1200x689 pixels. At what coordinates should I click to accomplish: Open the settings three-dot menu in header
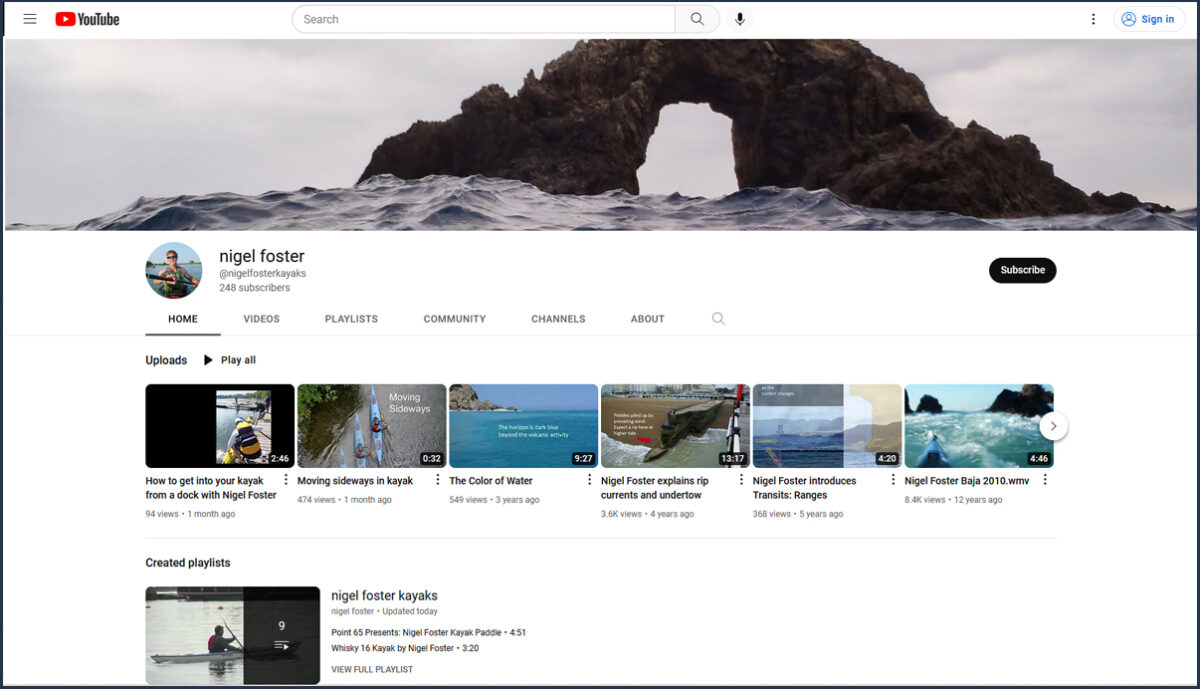click(1093, 19)
